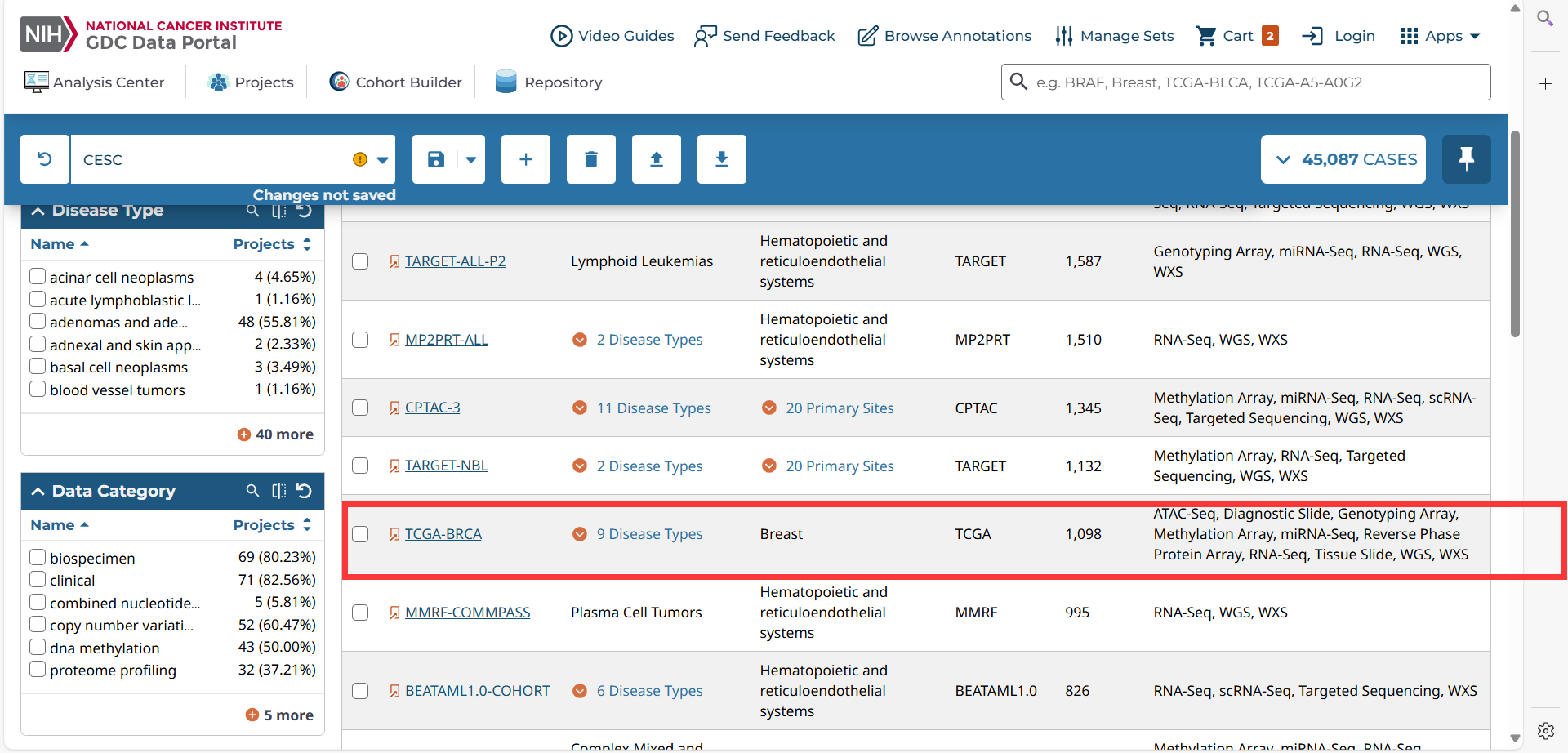
Task: Select the TARGET-ALL-P2 row checkbox
Action: (360, 261)
